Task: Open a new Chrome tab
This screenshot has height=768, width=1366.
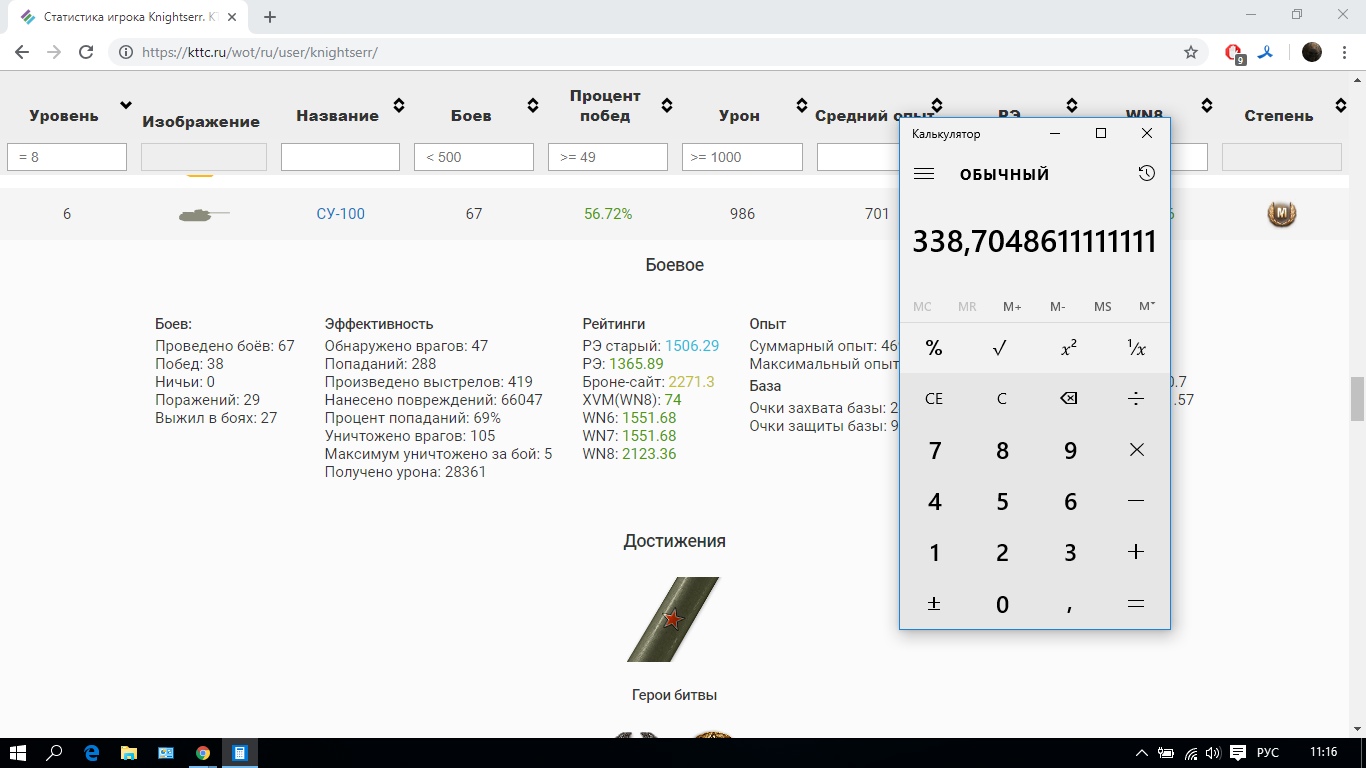Action: [270, 17]
